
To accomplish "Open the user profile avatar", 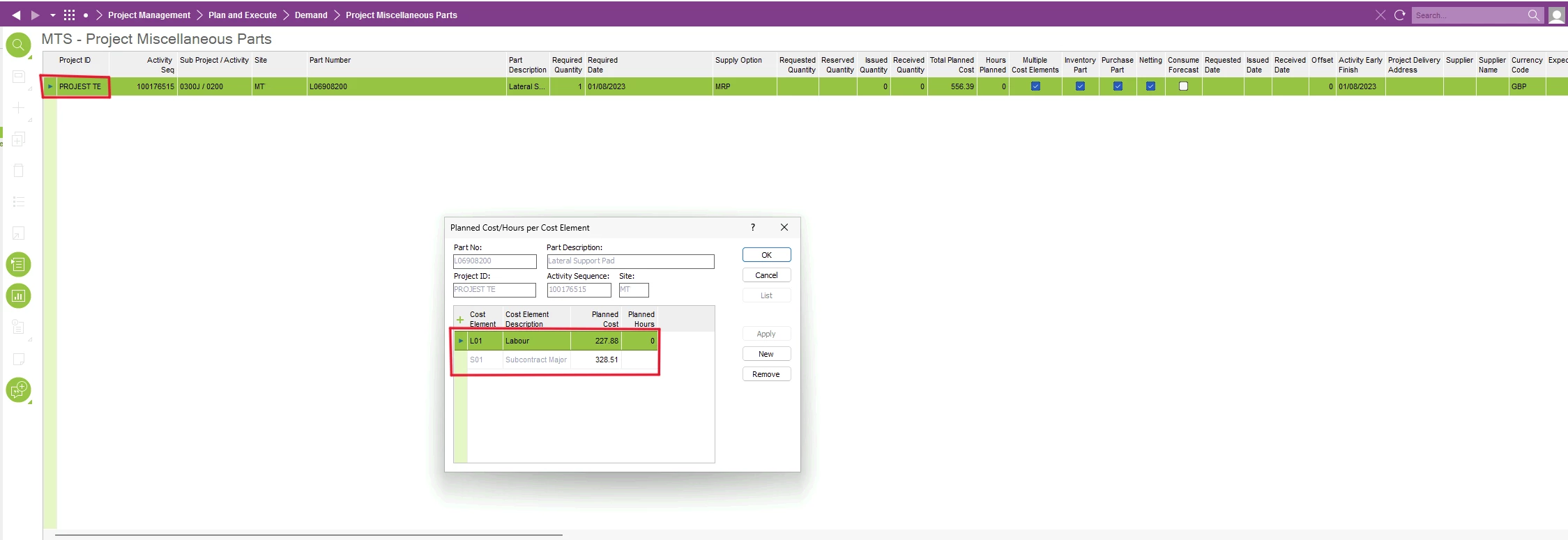I will (x=1556, y=15).
